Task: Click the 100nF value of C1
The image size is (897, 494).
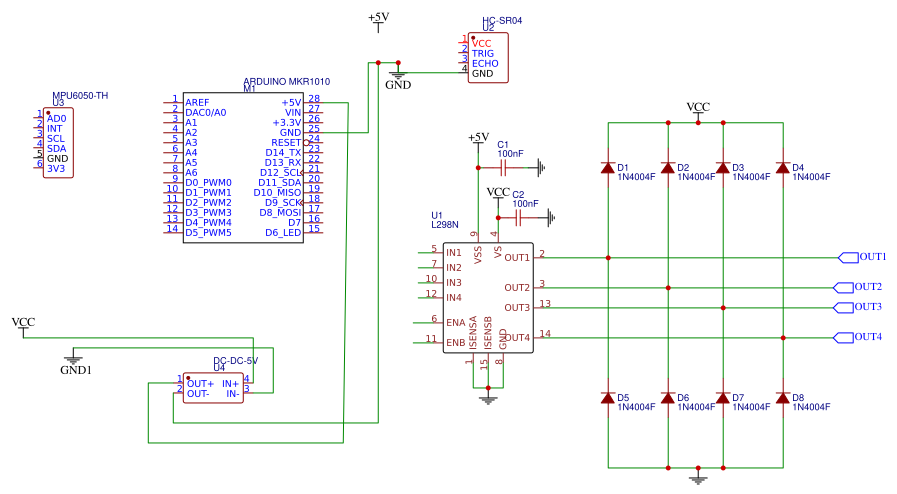Action: coord(510,153)
